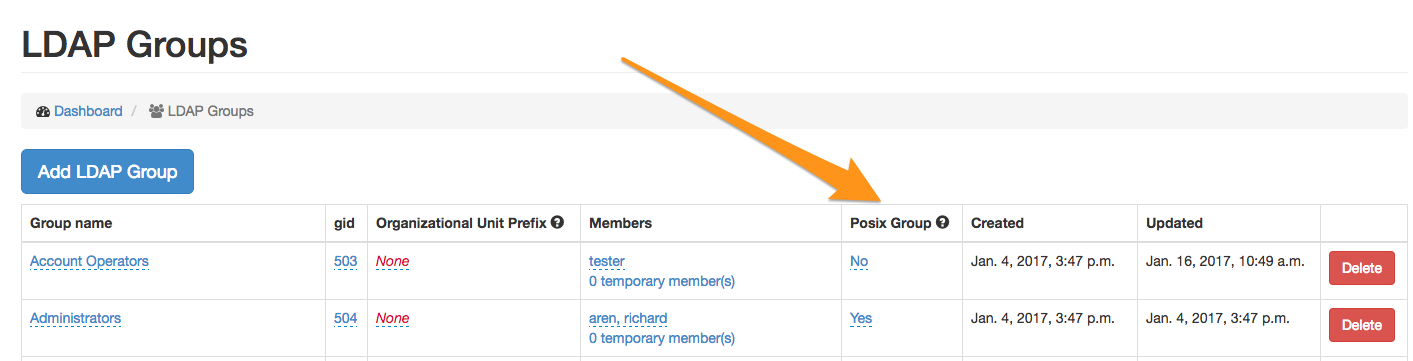Viewport: 1413px width, 361px height.
Task: Open Administrators' 0 temporary member(s)
Action: [x=662, y=338]
